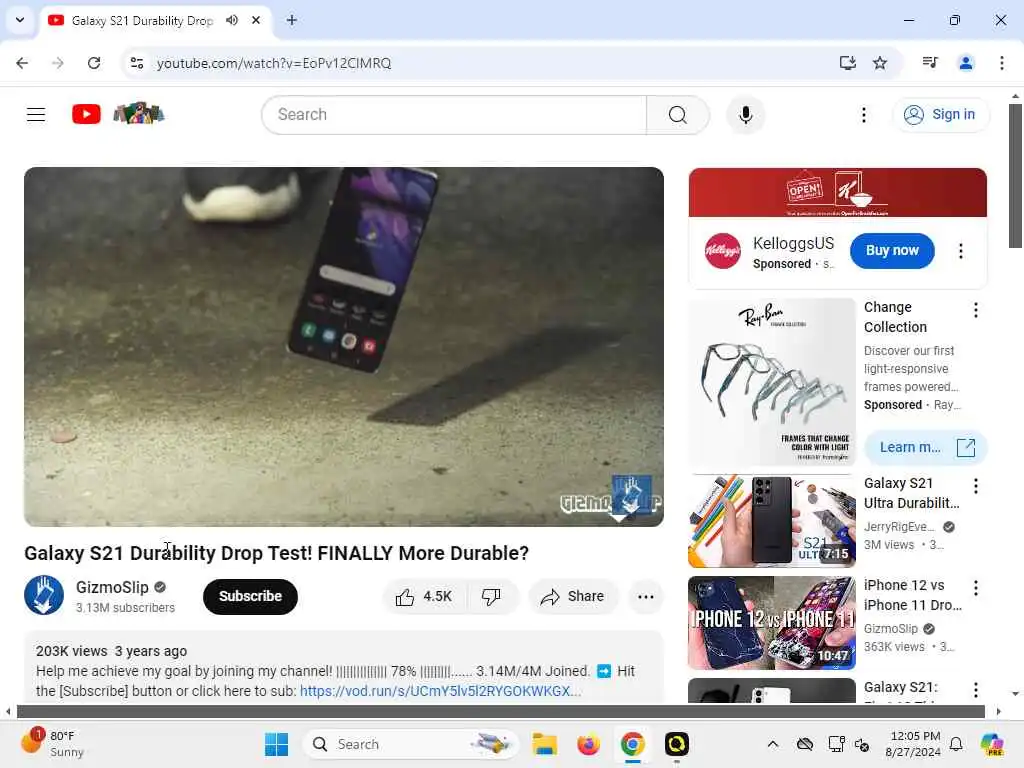Click the browser back arrow
Screen dimensions: 1024x768
pyautogui.click(x=22, y=63)
